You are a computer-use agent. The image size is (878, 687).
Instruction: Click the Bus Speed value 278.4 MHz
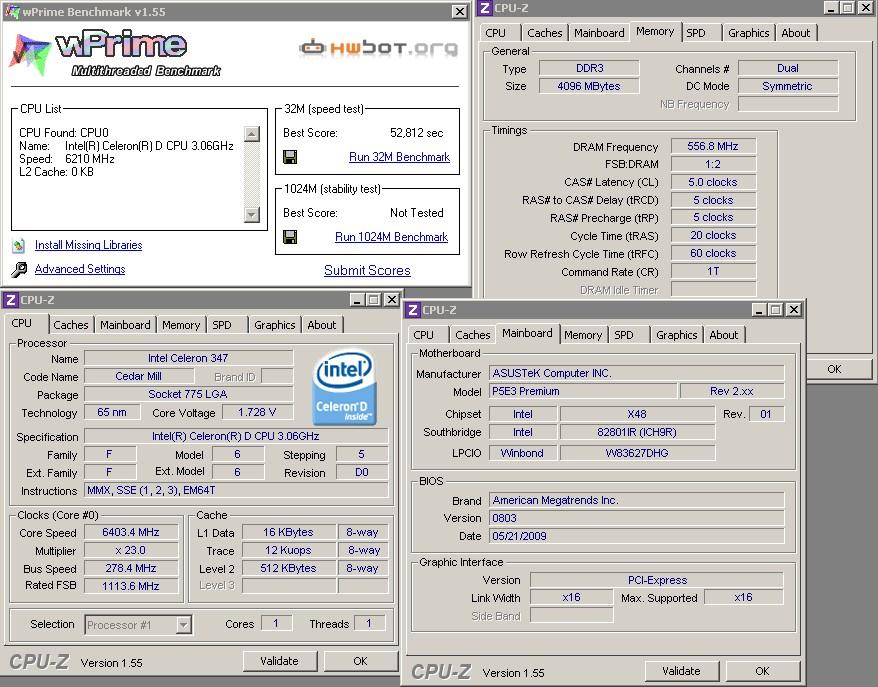coord(131,568)
